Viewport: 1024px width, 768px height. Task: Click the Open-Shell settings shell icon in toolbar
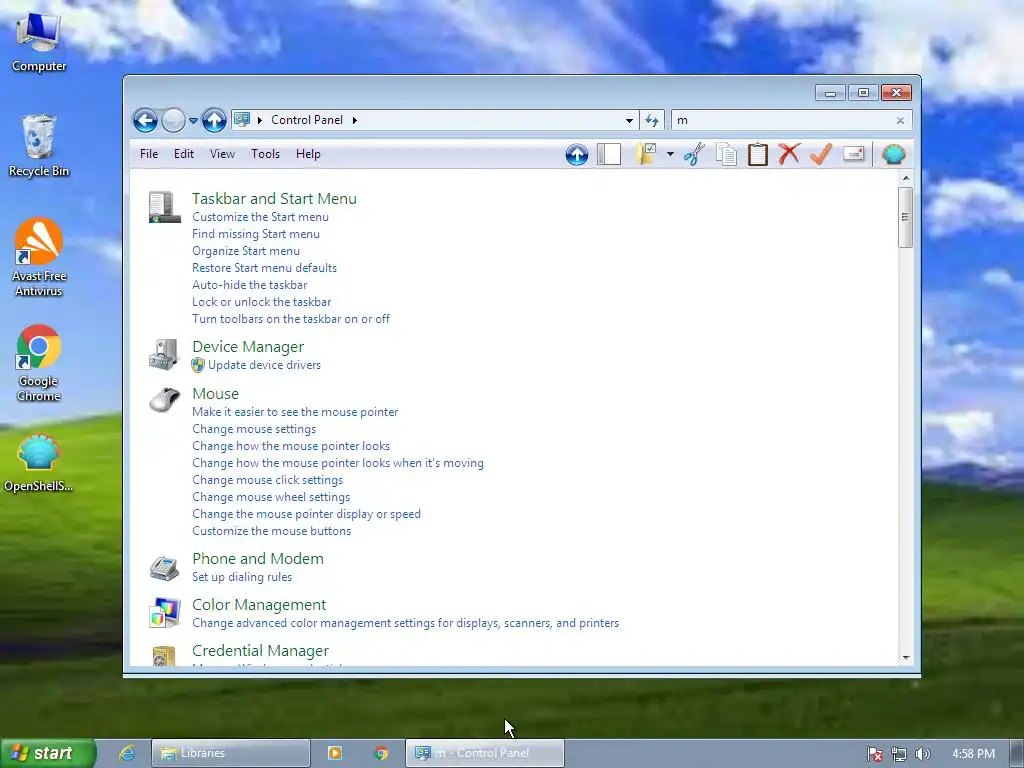click(893, 155)
